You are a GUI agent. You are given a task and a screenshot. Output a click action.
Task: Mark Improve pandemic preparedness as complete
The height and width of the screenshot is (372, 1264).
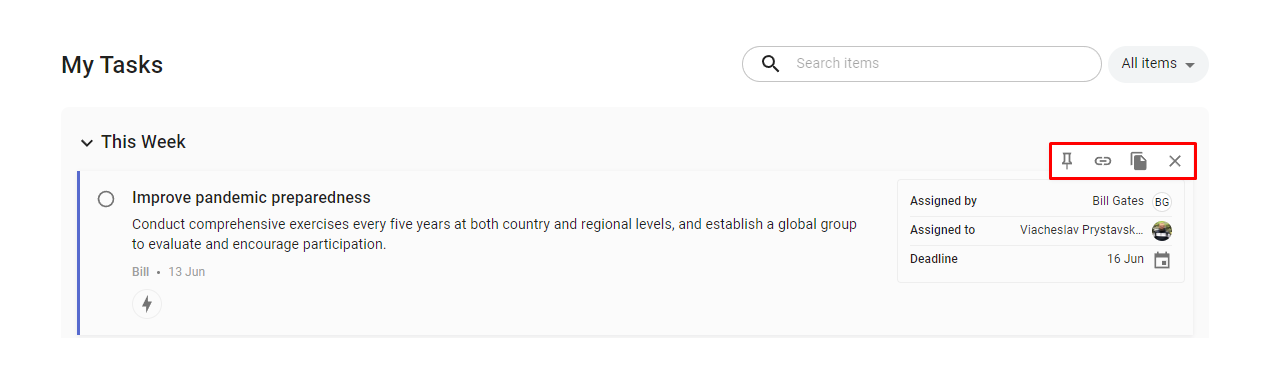pyautogui.click(x=106, y=199)
